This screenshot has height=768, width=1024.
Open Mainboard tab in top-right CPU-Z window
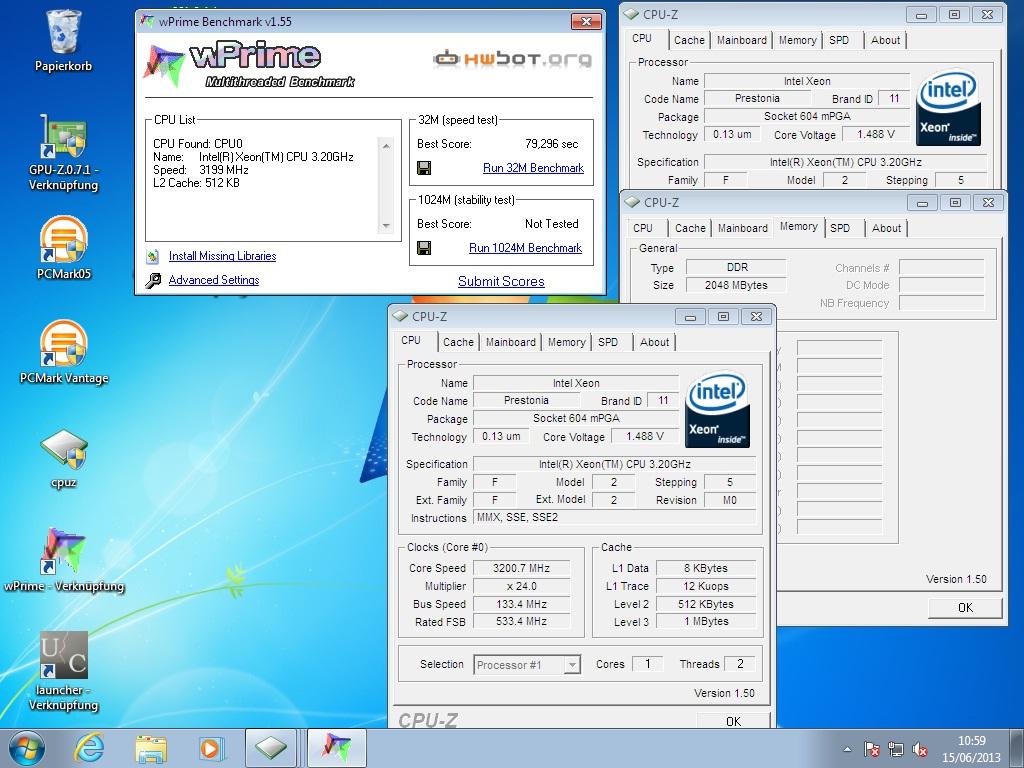[741, 40]
